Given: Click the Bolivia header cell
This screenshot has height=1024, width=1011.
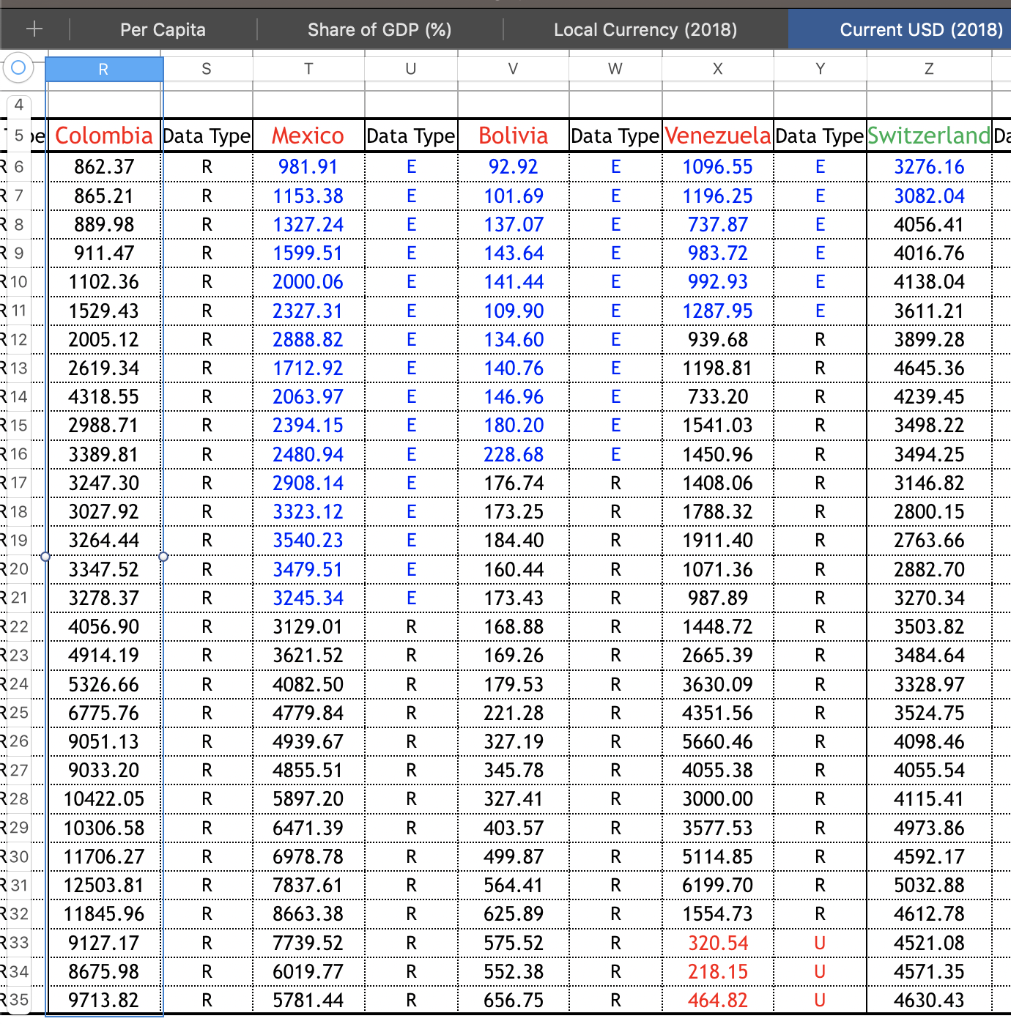Looking at the screenshot, I should pos(513,136).
